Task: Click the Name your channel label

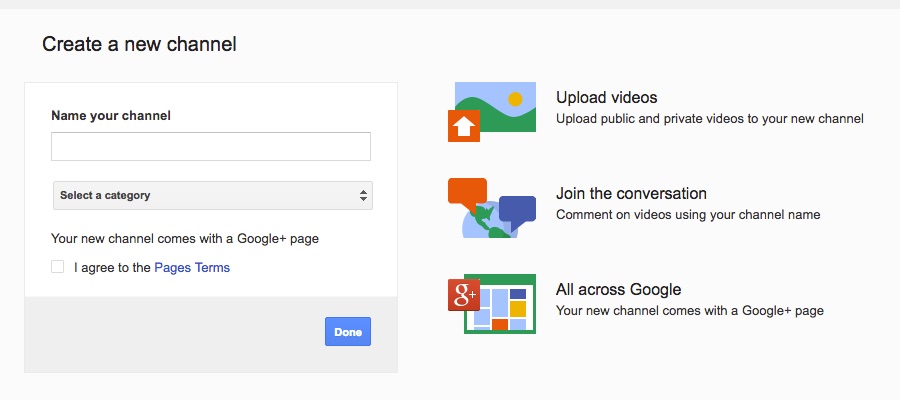Action: point(111,115)
